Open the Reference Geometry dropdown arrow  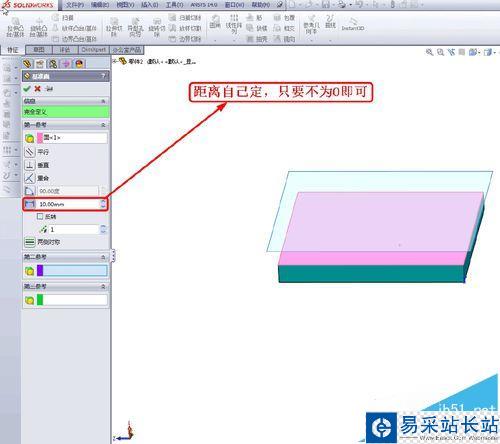click(311, 41)
